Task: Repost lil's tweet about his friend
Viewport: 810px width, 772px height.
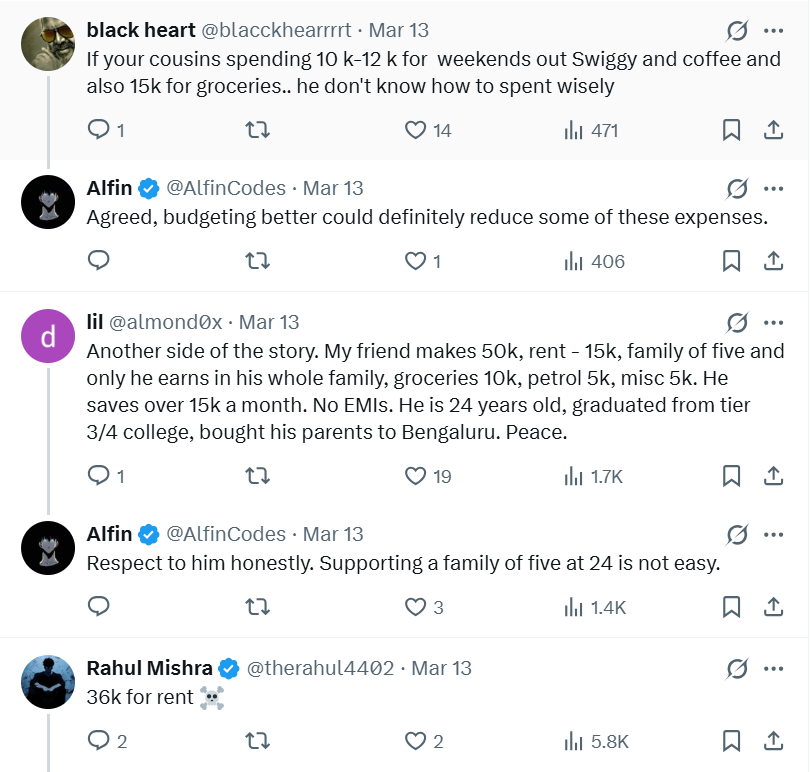Action: tap(258, 476)
